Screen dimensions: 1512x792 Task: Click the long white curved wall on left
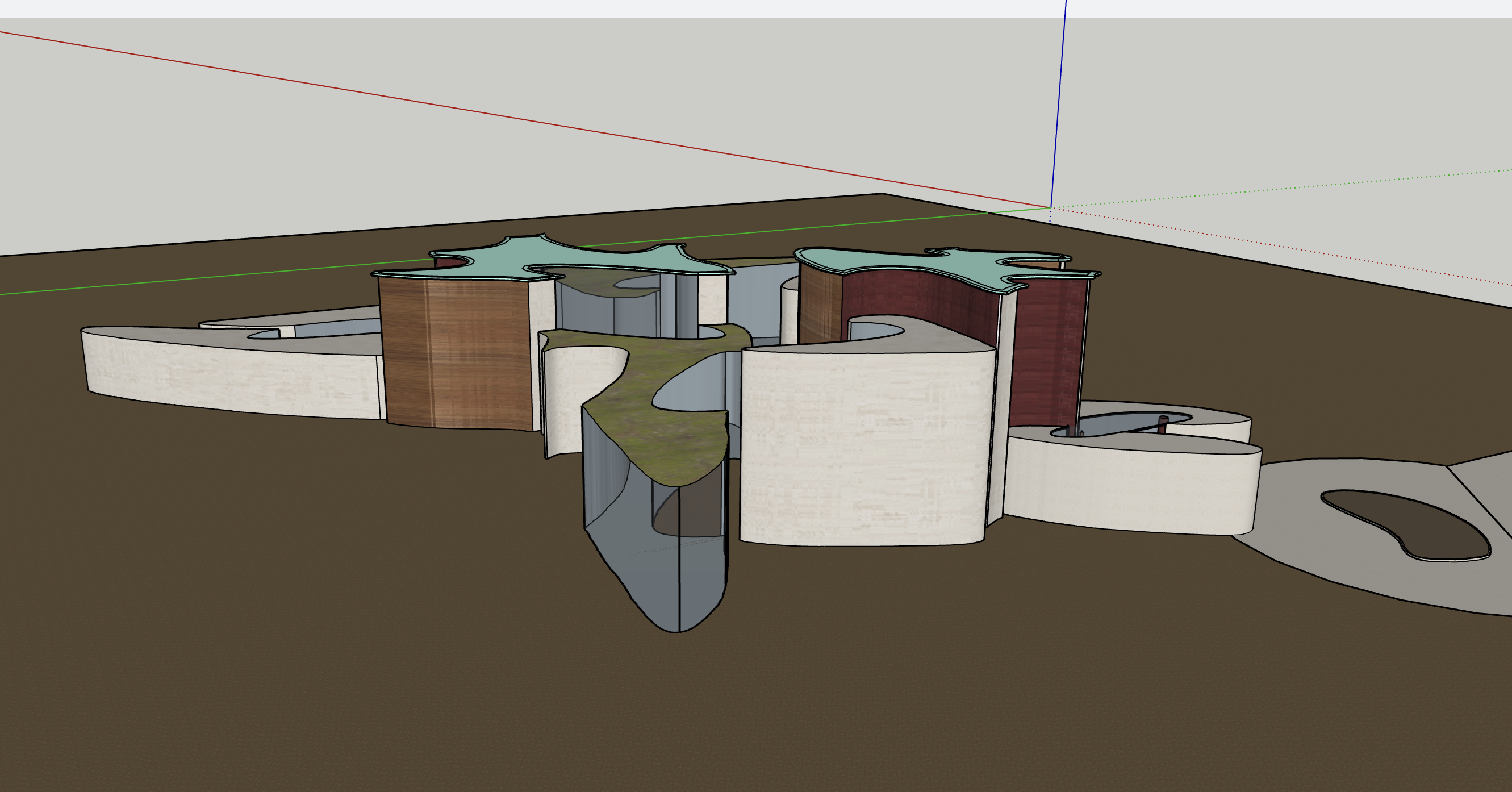click(235, 376)
